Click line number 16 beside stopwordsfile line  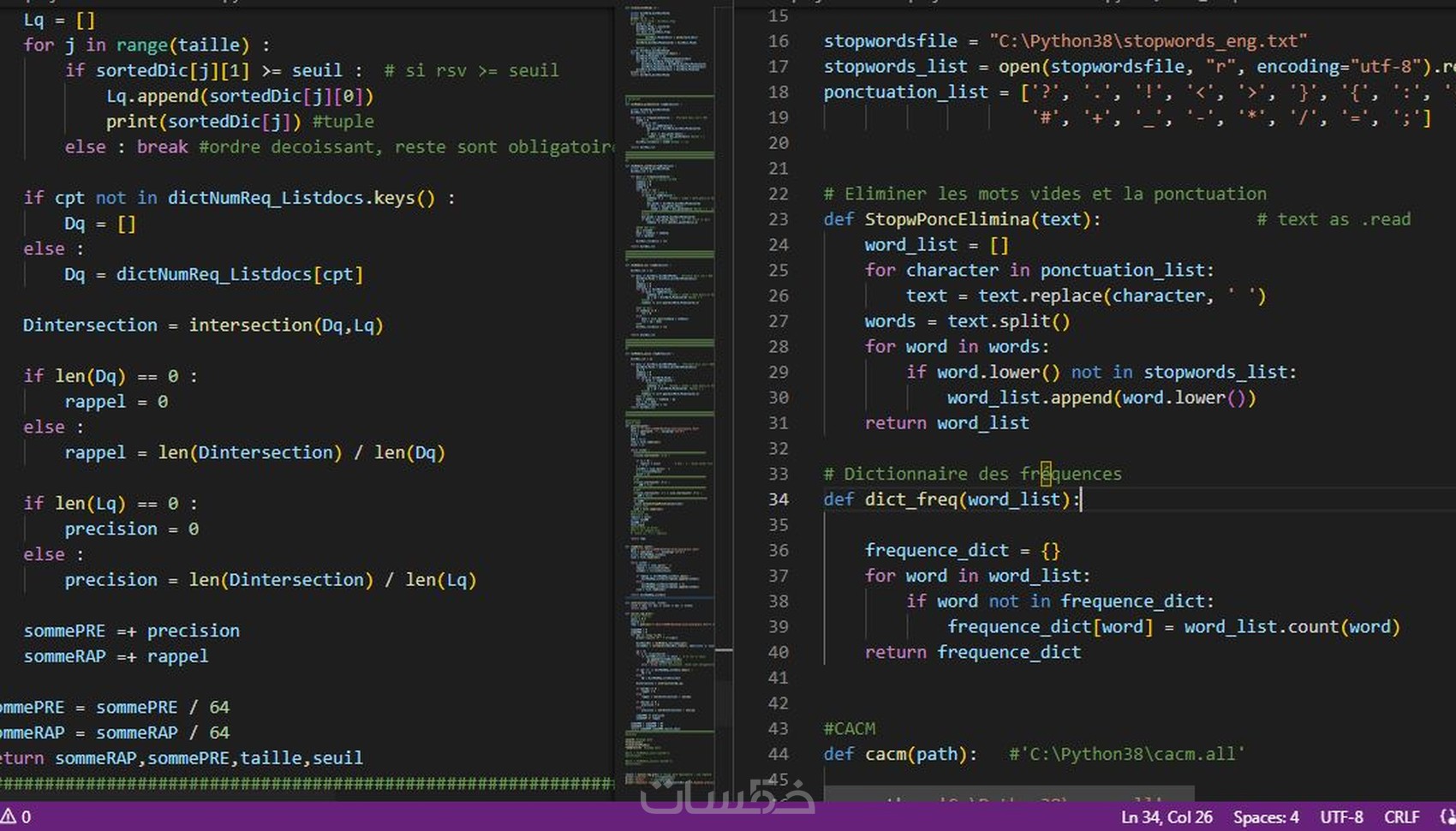[778, 40]
